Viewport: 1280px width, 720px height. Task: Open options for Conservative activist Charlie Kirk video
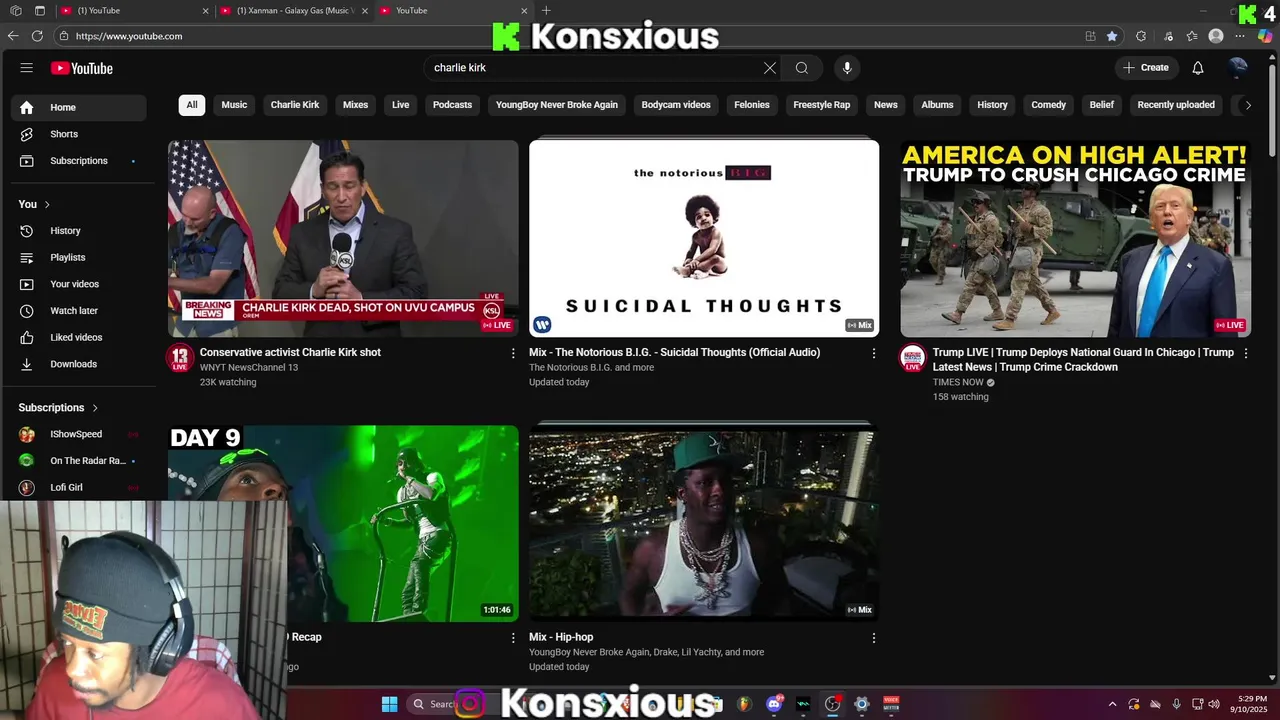click(513, 353)
